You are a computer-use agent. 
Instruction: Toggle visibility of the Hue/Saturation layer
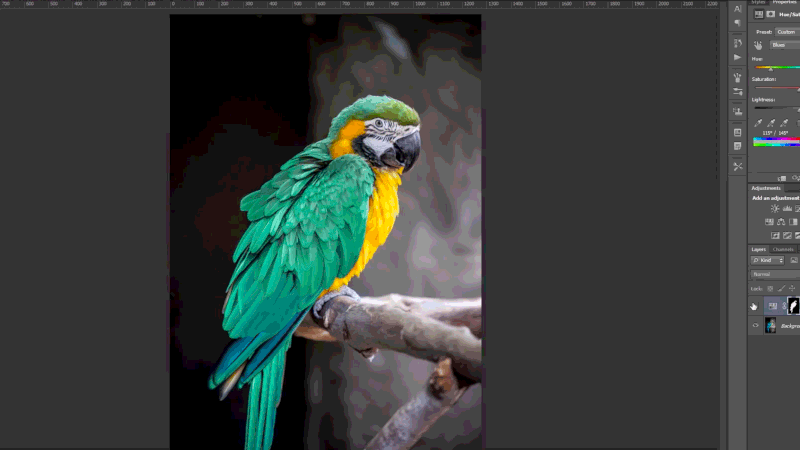pos(754,306)
